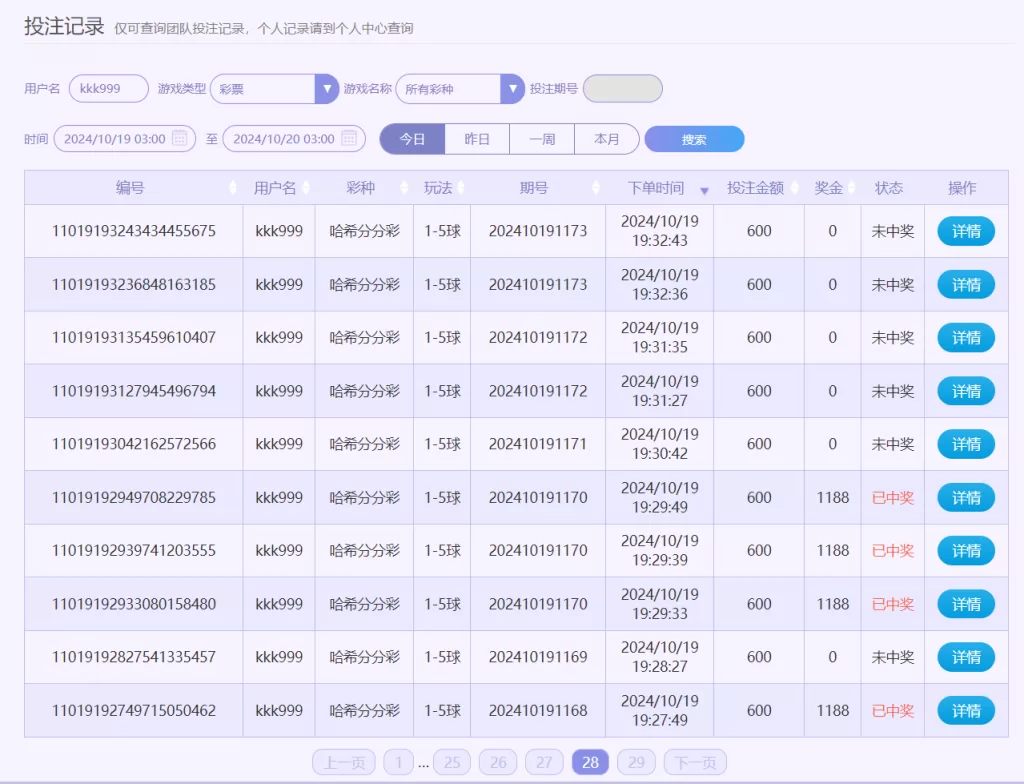Click 1188 prize for order 11019192939741203555
This screenshot has height=784, width=1024.
click(833, 551)
